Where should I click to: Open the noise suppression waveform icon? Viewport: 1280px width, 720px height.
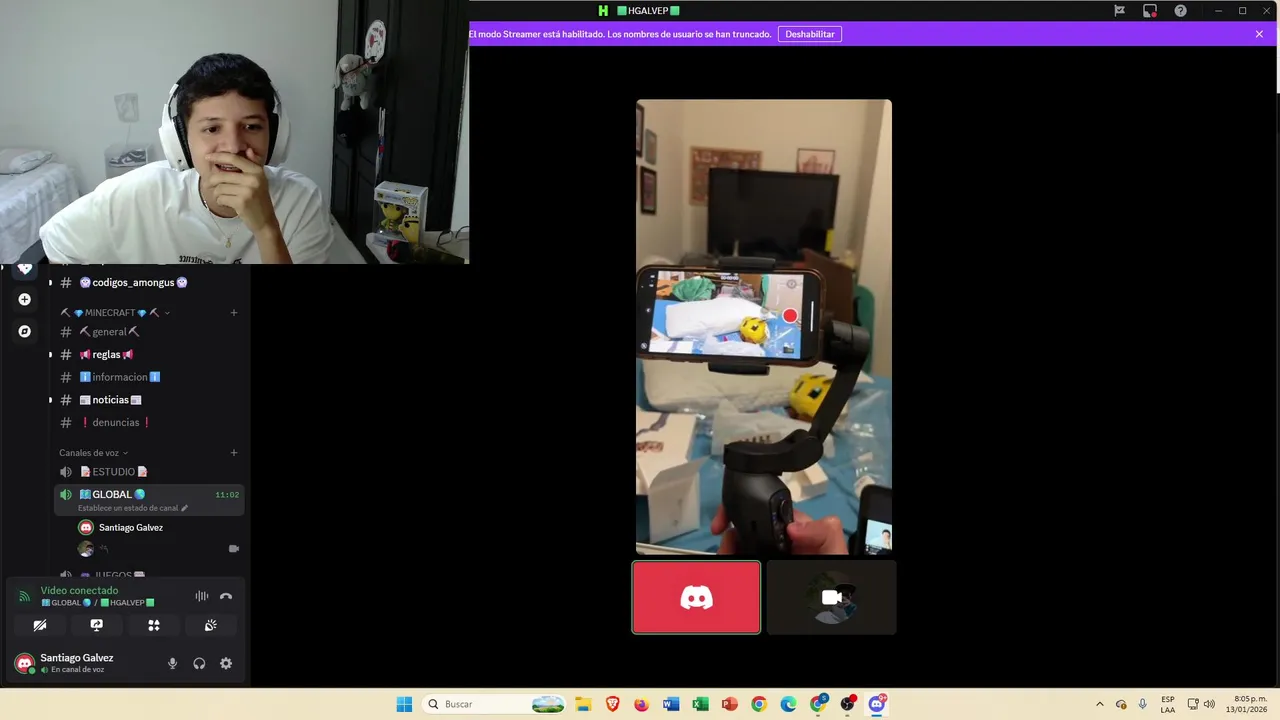202,596
